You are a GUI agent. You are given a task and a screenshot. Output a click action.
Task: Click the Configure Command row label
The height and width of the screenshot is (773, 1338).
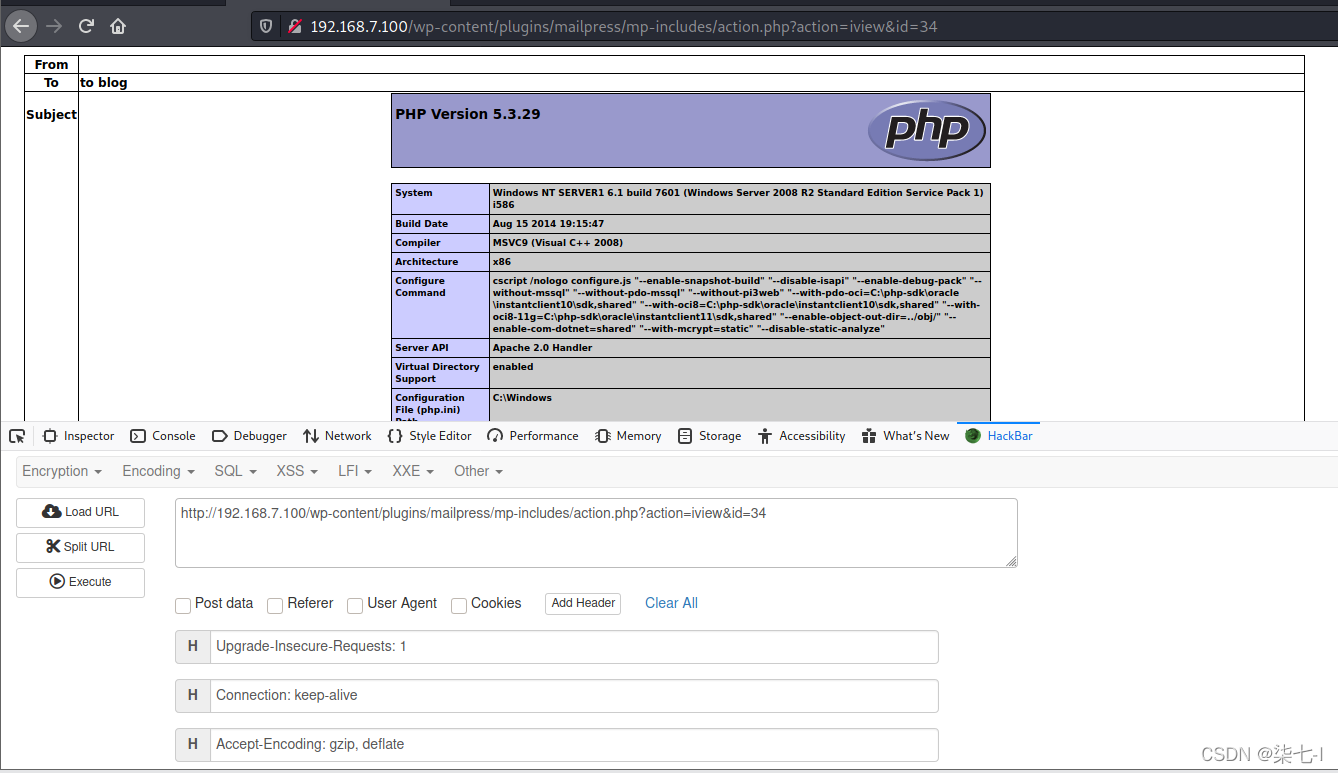pos(420,287)
